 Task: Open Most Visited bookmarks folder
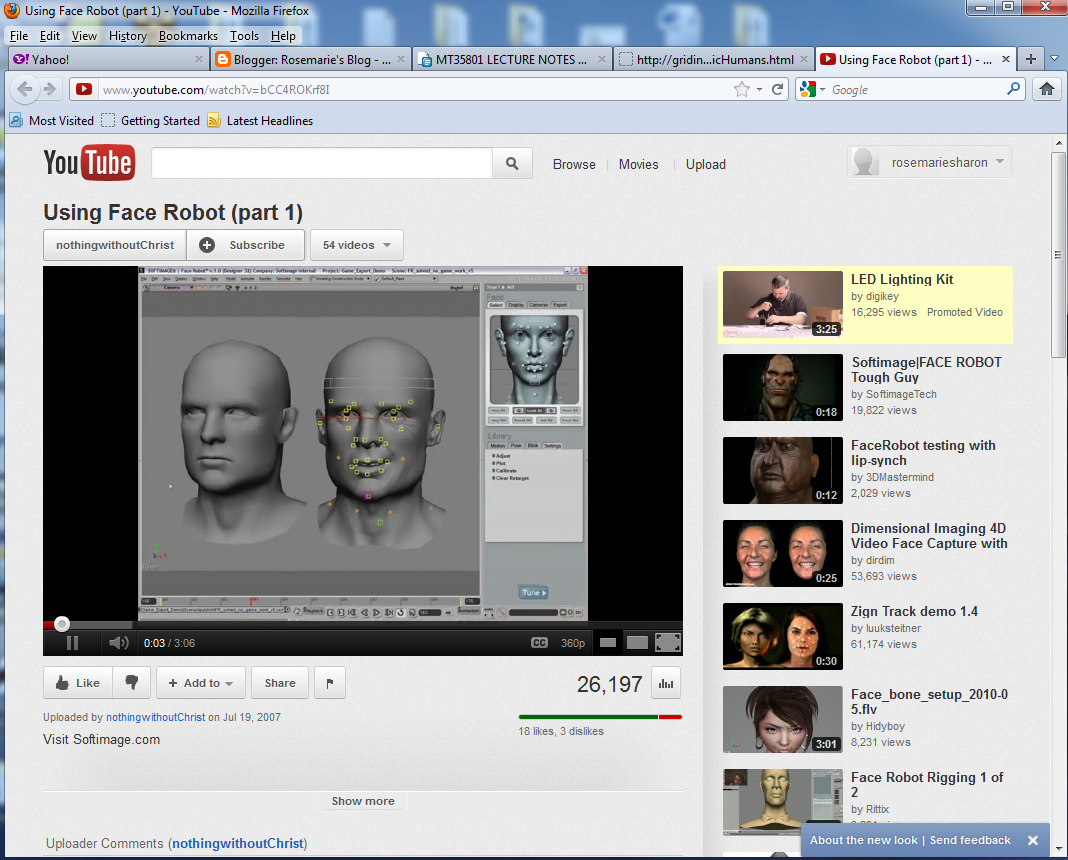tap(52, 121)
